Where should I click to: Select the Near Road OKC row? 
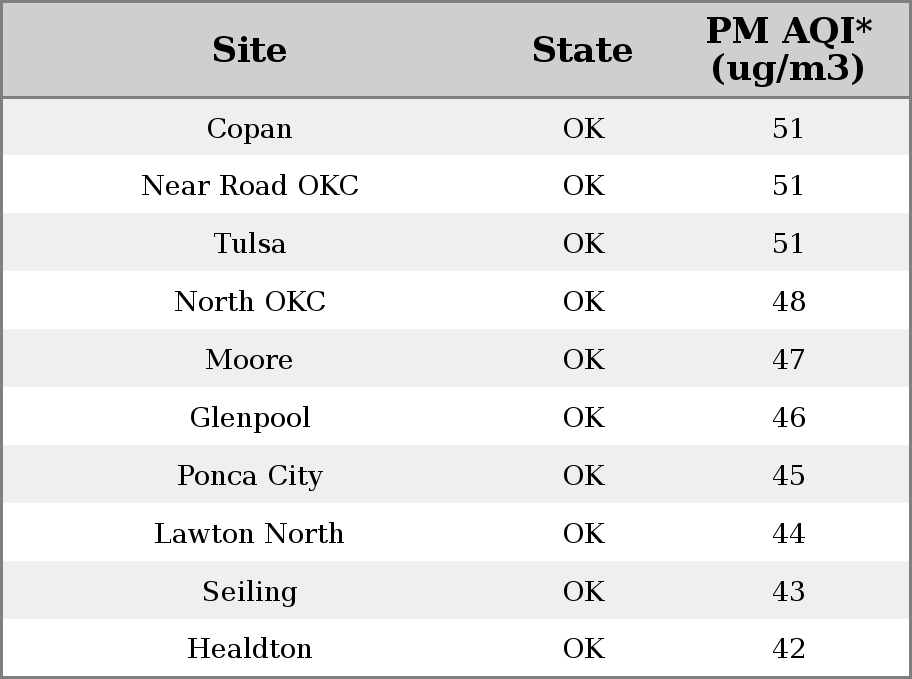[456, 184]
